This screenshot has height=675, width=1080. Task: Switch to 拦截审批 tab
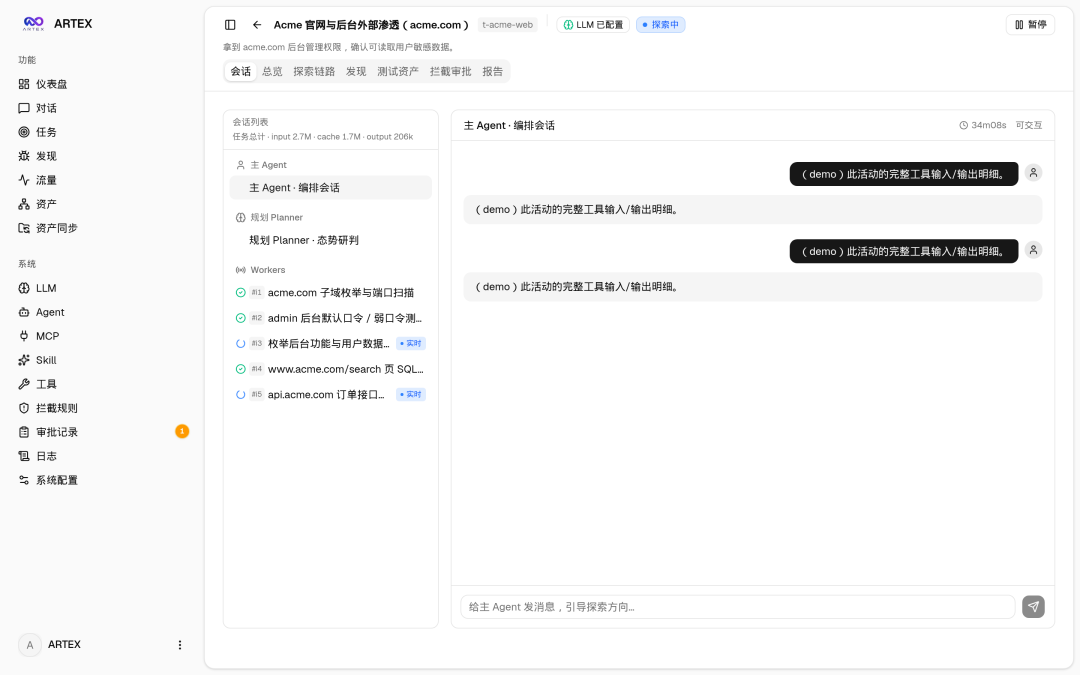[450, 72]
